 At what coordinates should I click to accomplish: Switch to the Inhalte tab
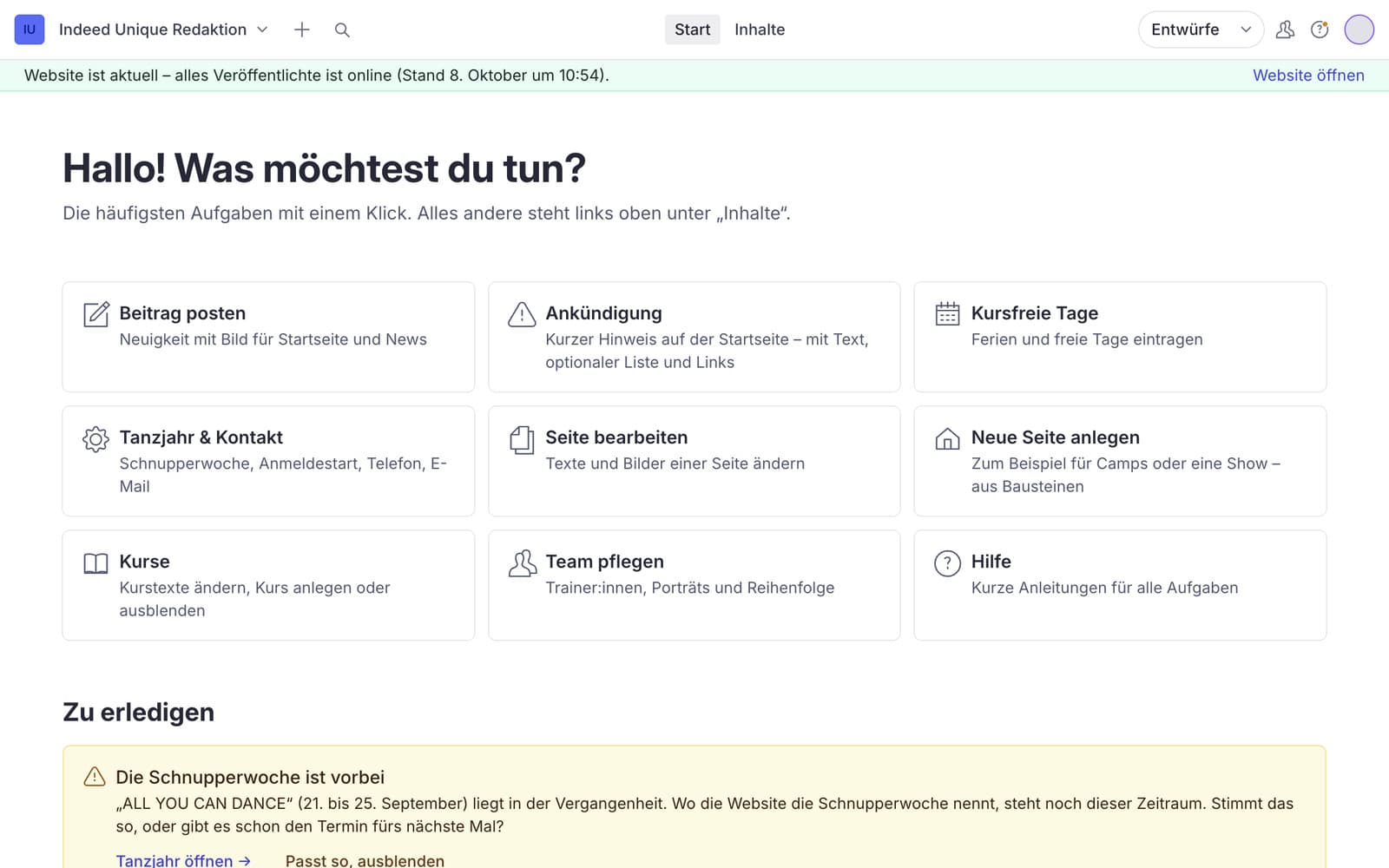760,30
